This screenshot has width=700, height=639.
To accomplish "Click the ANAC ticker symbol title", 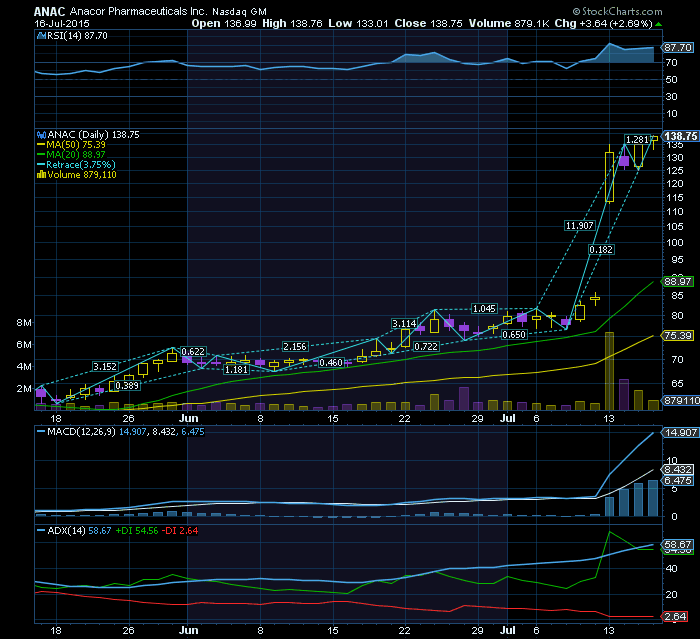I will [50, 12].
